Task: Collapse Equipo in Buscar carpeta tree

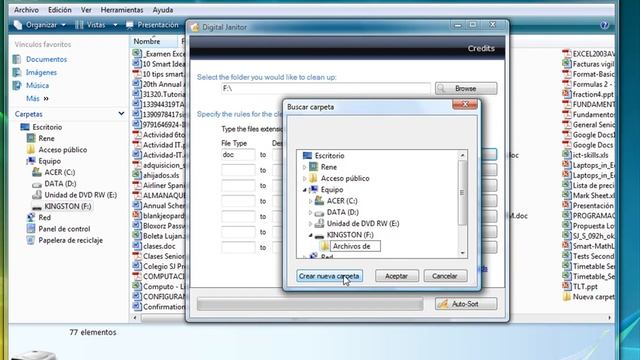Action: click(x=304, y=190)
